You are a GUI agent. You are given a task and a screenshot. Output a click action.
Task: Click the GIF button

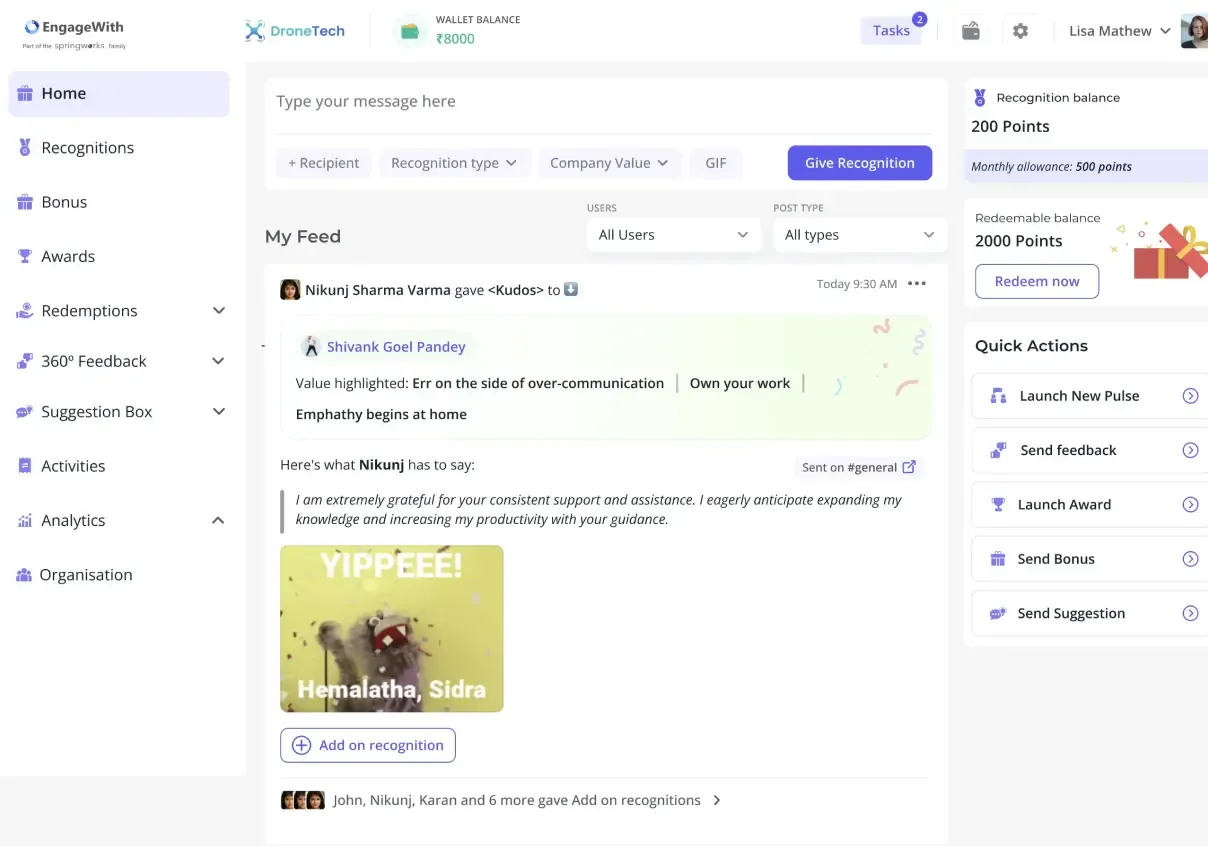(716, 163)
